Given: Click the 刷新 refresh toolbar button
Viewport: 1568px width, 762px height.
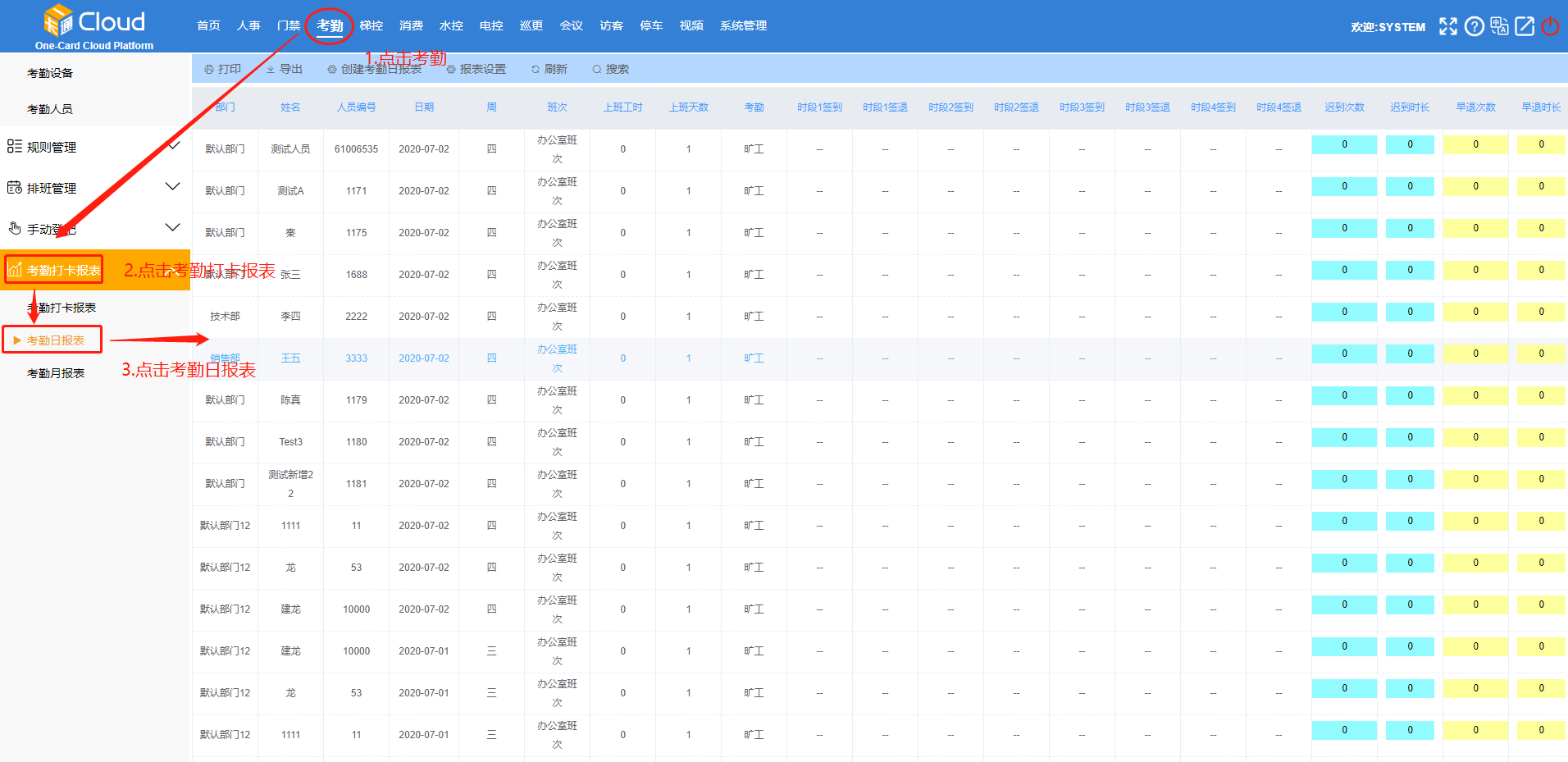Looking at the screenshot, I should point(549,70).
